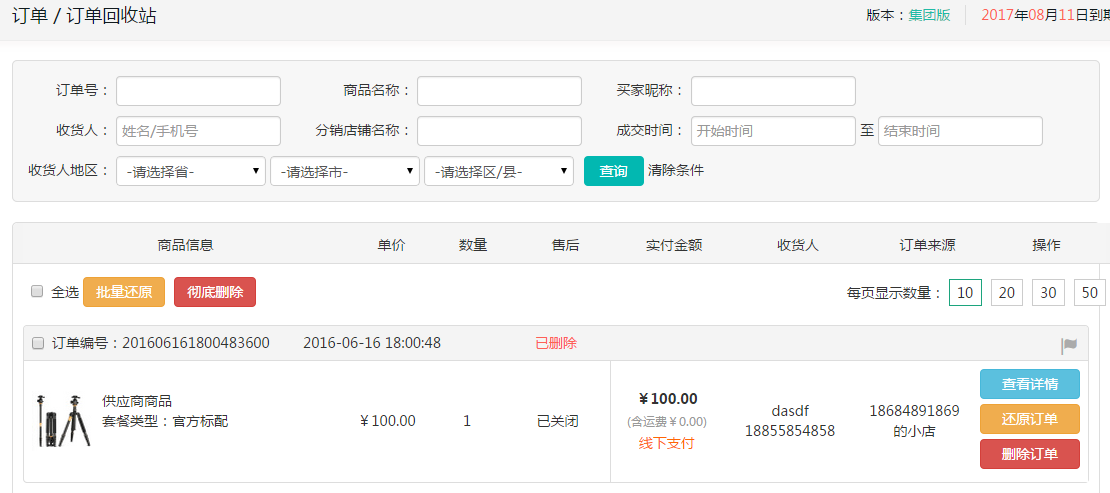The width and height of the screenshot is (1110, 493).
Task: Tick the checkbox for order 201606161800483600
Action: (x=38, y=343)
